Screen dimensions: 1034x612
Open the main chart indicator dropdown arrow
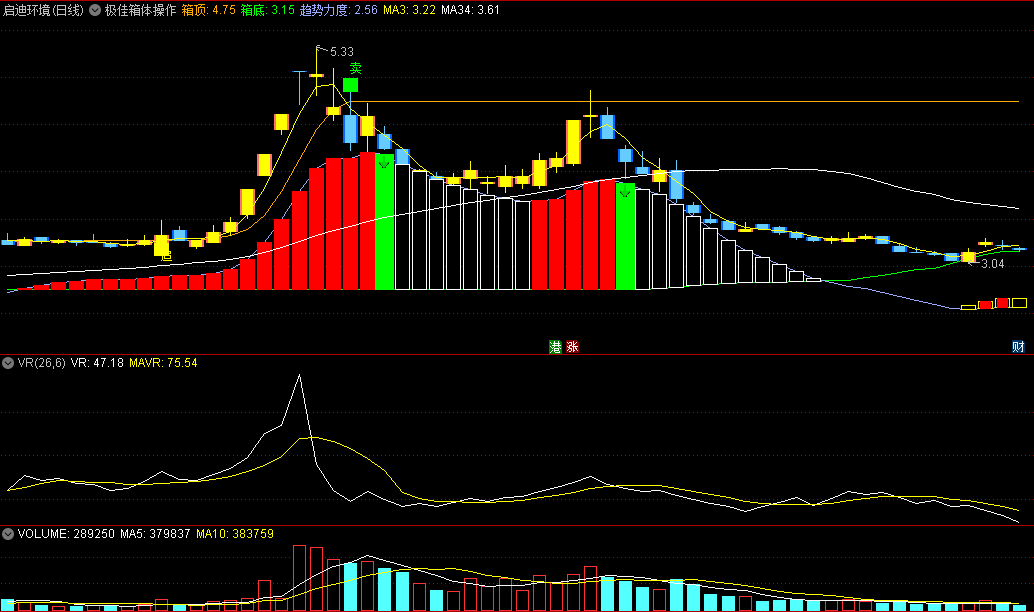coord(95,10)
